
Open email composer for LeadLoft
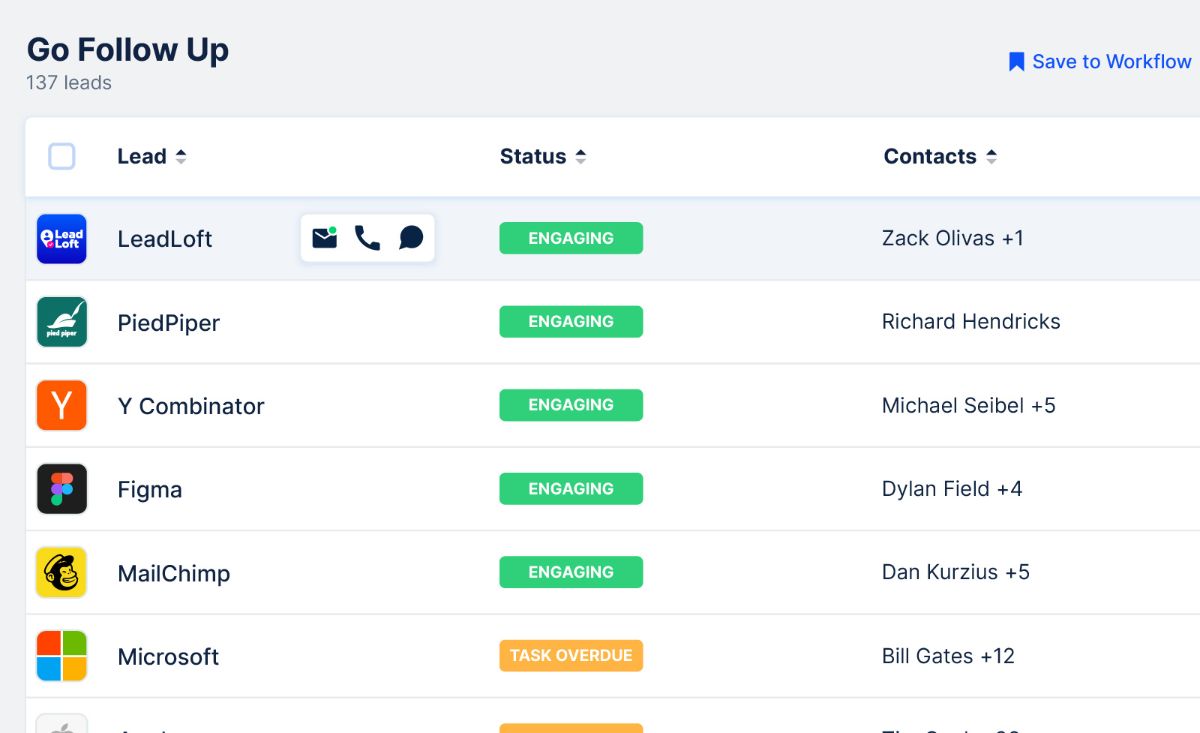pyautogui.click(x=323, y=238)
